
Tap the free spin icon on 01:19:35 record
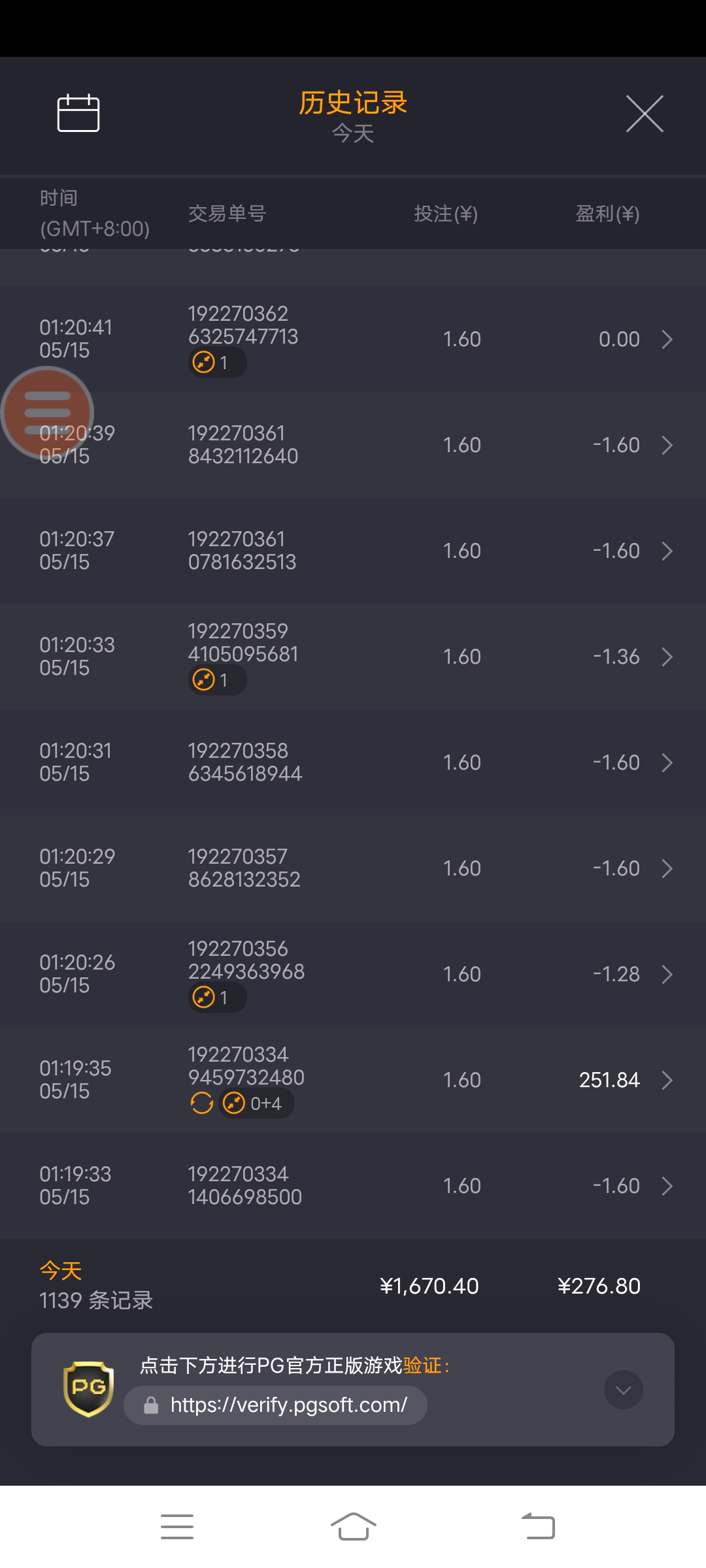pos(202,1103)
